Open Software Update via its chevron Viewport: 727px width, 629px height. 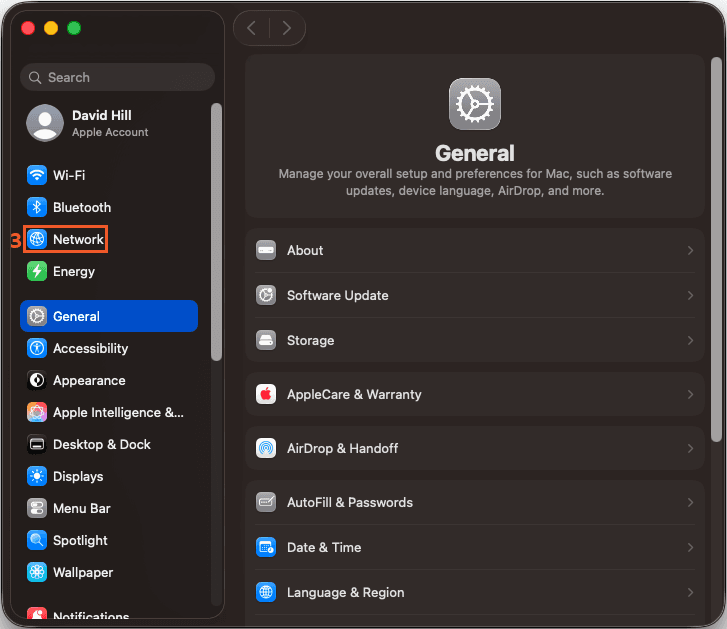690,295
